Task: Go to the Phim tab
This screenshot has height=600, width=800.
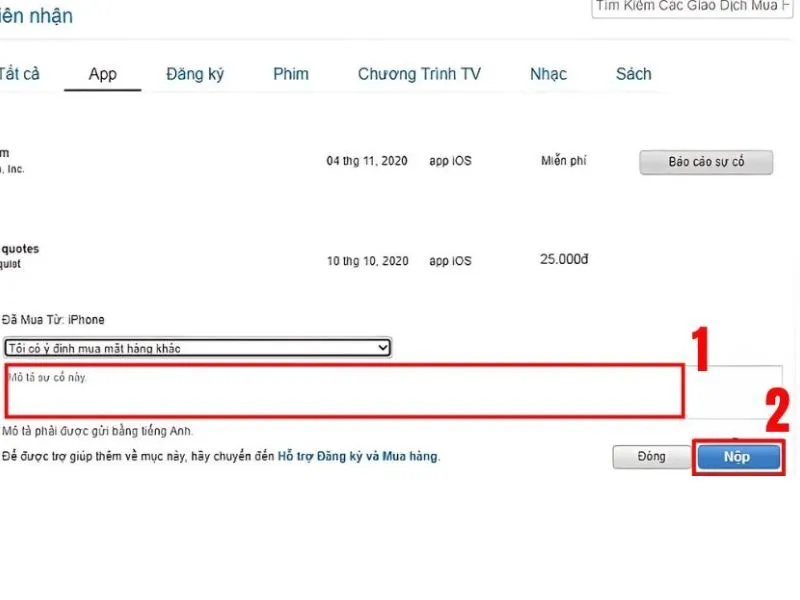Action: (291, 74)
